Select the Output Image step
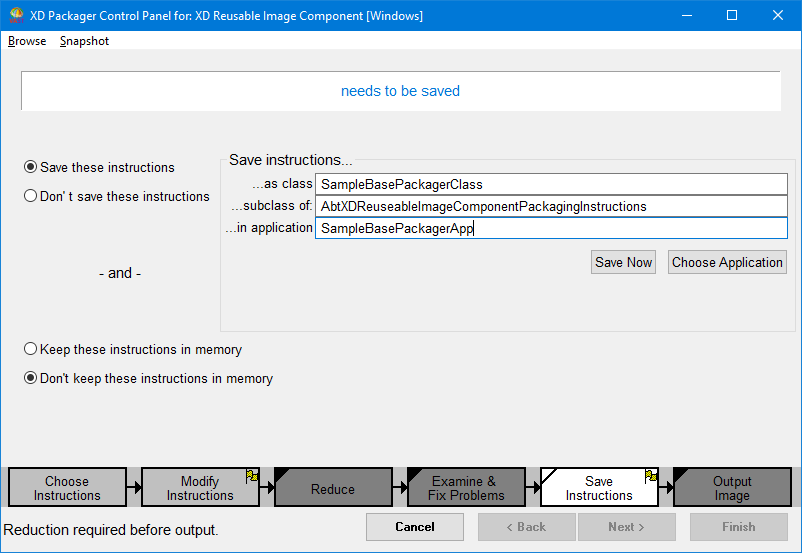 click(x=732, y=488)
